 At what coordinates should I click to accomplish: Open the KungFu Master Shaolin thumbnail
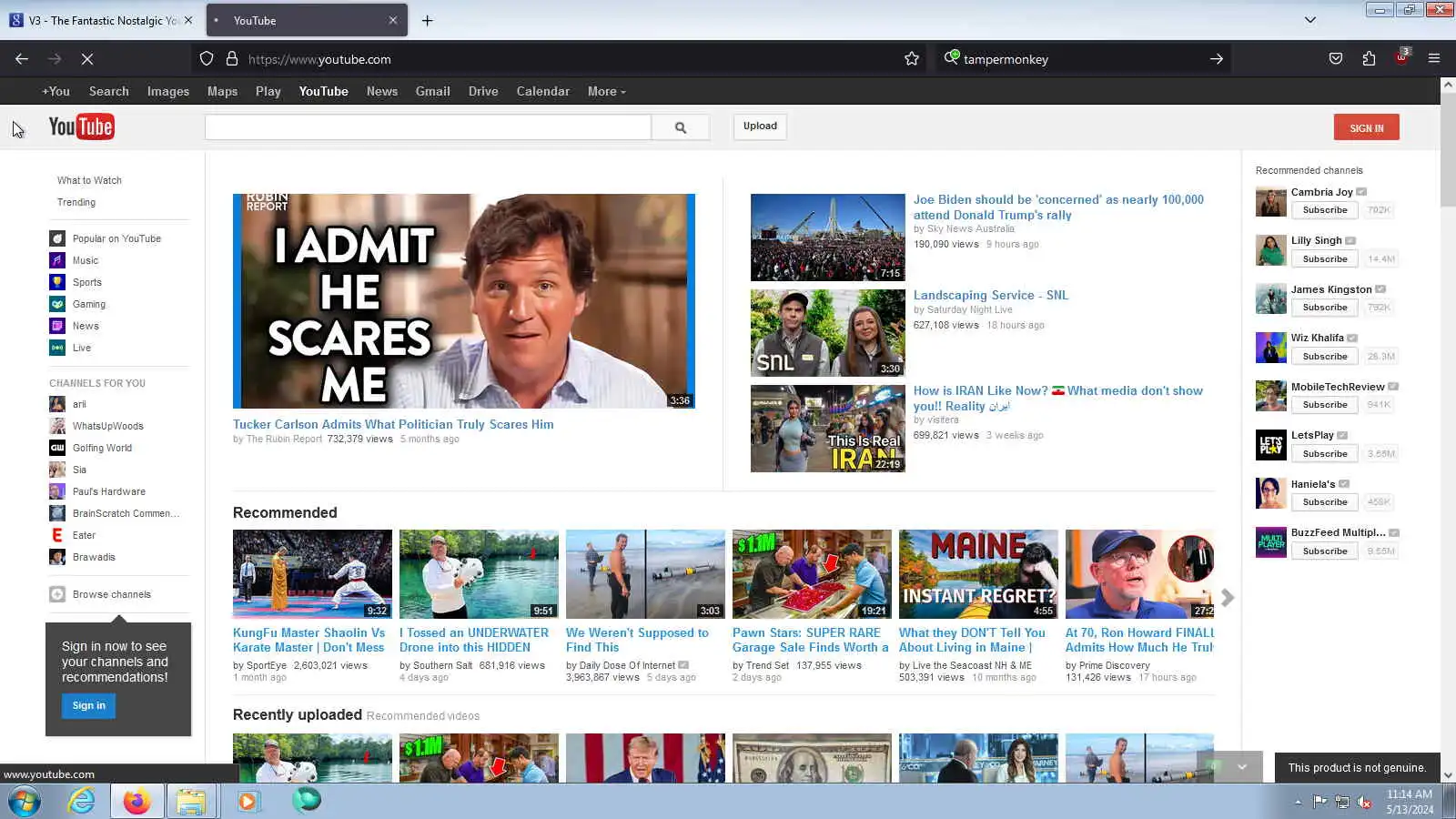click(312, 574)
